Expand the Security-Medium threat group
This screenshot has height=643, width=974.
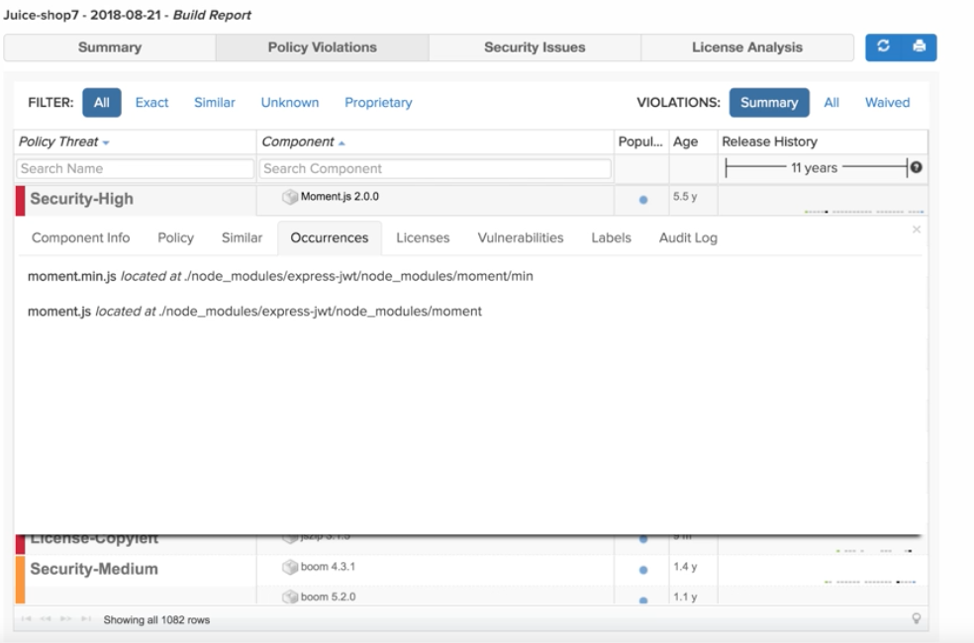[x=94, y=569]
